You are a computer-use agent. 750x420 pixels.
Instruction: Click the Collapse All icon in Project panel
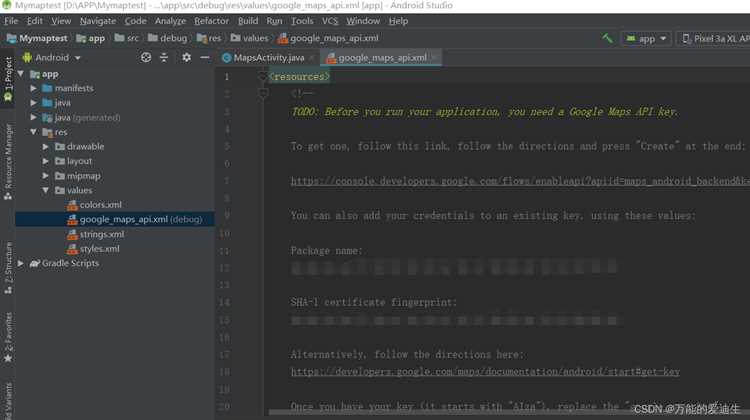pos(164,57)
